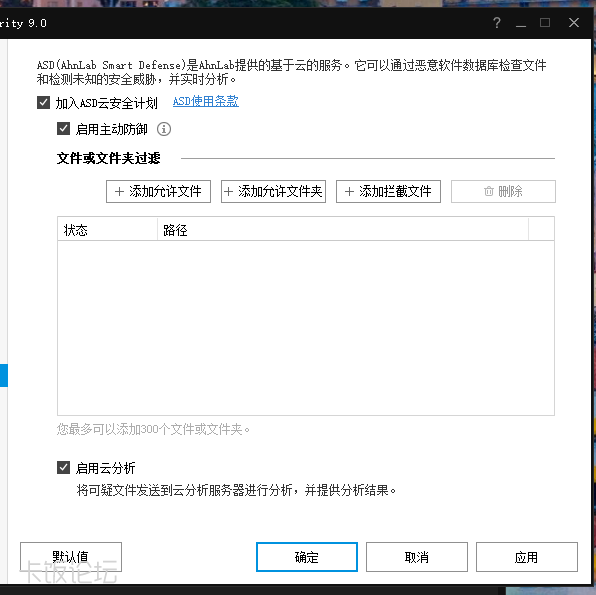Close the settings window

[574, 23]
